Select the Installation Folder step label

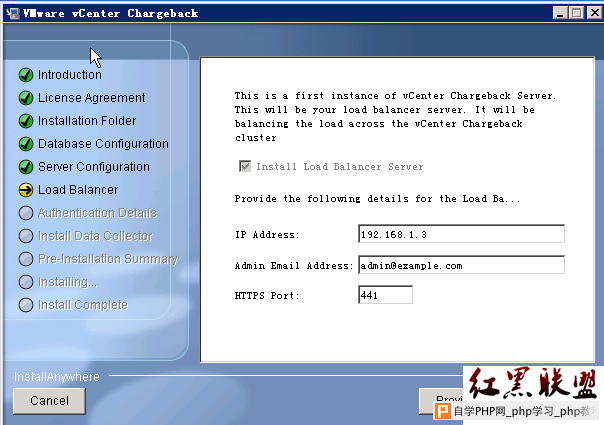[87, 121]
